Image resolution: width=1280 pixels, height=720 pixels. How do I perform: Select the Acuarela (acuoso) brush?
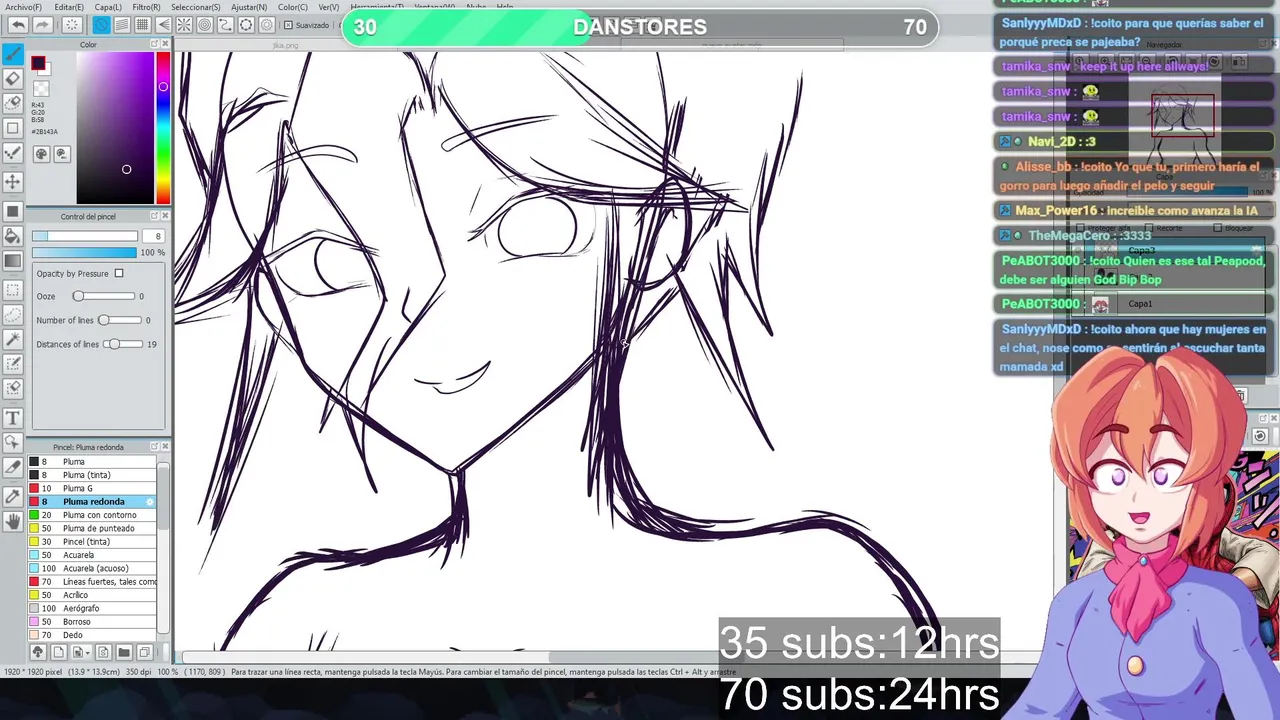(92, 568)
